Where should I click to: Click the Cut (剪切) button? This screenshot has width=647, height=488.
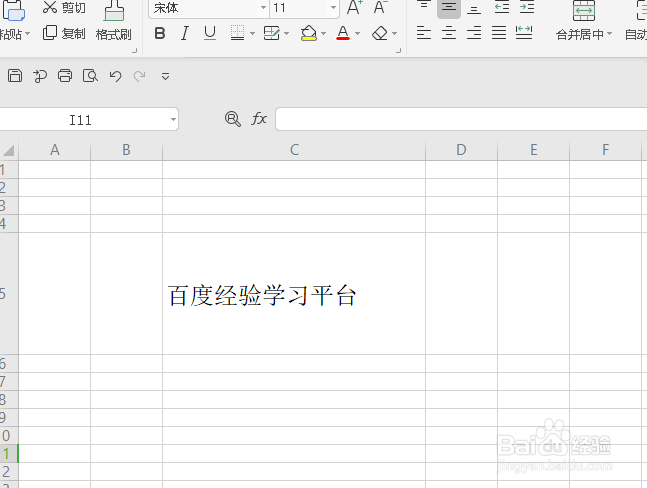pyautogui.click(x=64, y=7)
